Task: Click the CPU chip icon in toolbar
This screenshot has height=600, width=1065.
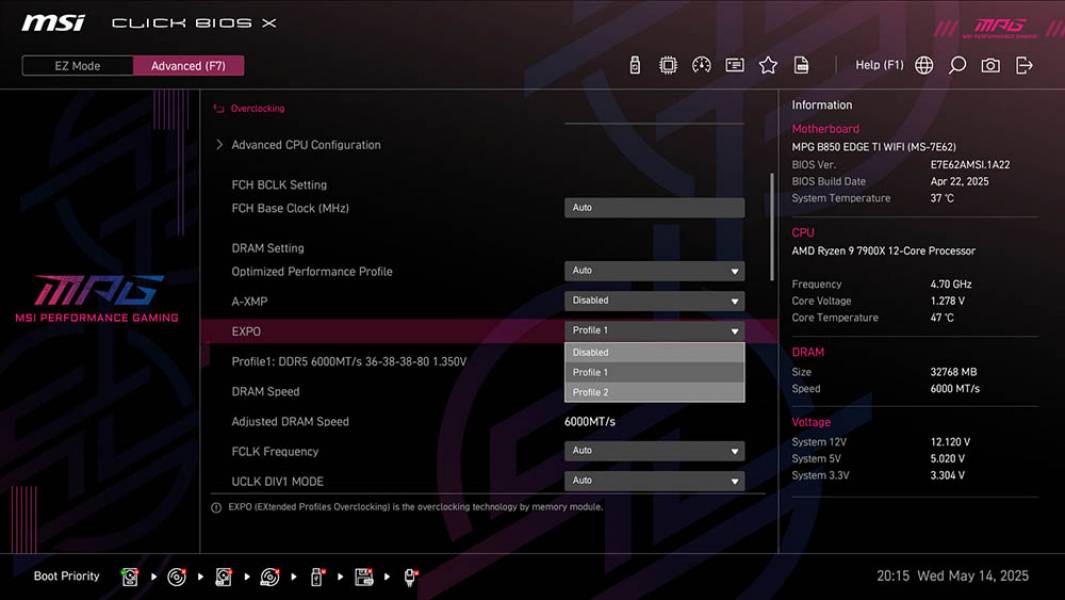Action: [x=668, y=65]
